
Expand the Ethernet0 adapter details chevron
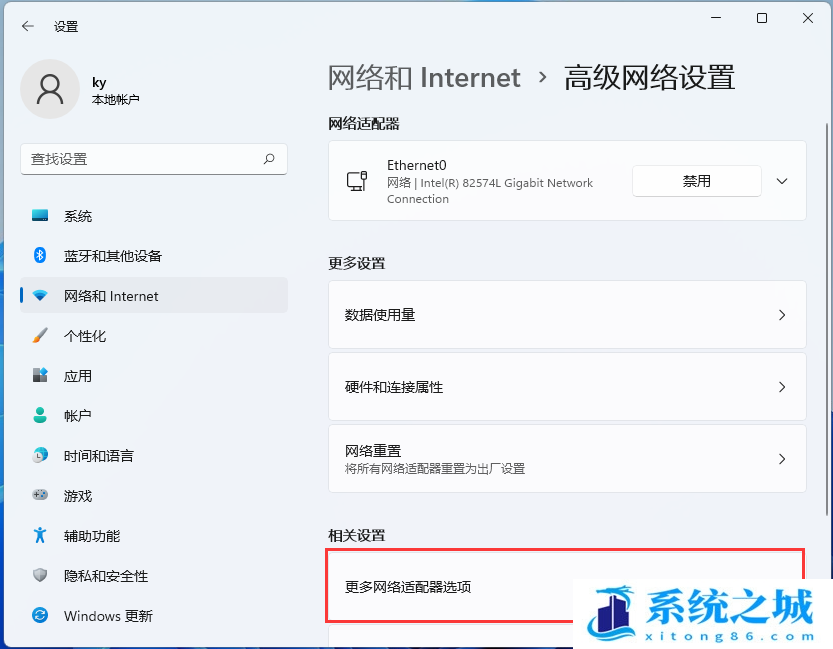(x=782, y=181)
